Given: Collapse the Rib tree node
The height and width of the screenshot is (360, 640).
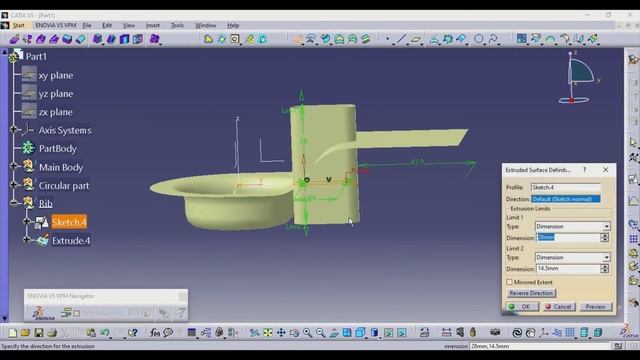Looking at the screenshot, I should (x=13, y=202).
